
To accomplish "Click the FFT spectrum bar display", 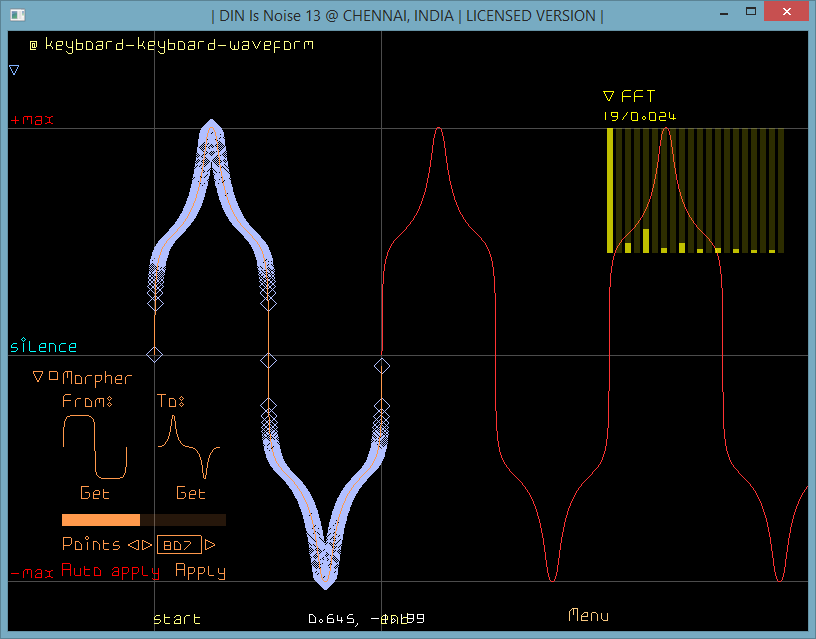I will pyautogui.click(x=695, y=190).
